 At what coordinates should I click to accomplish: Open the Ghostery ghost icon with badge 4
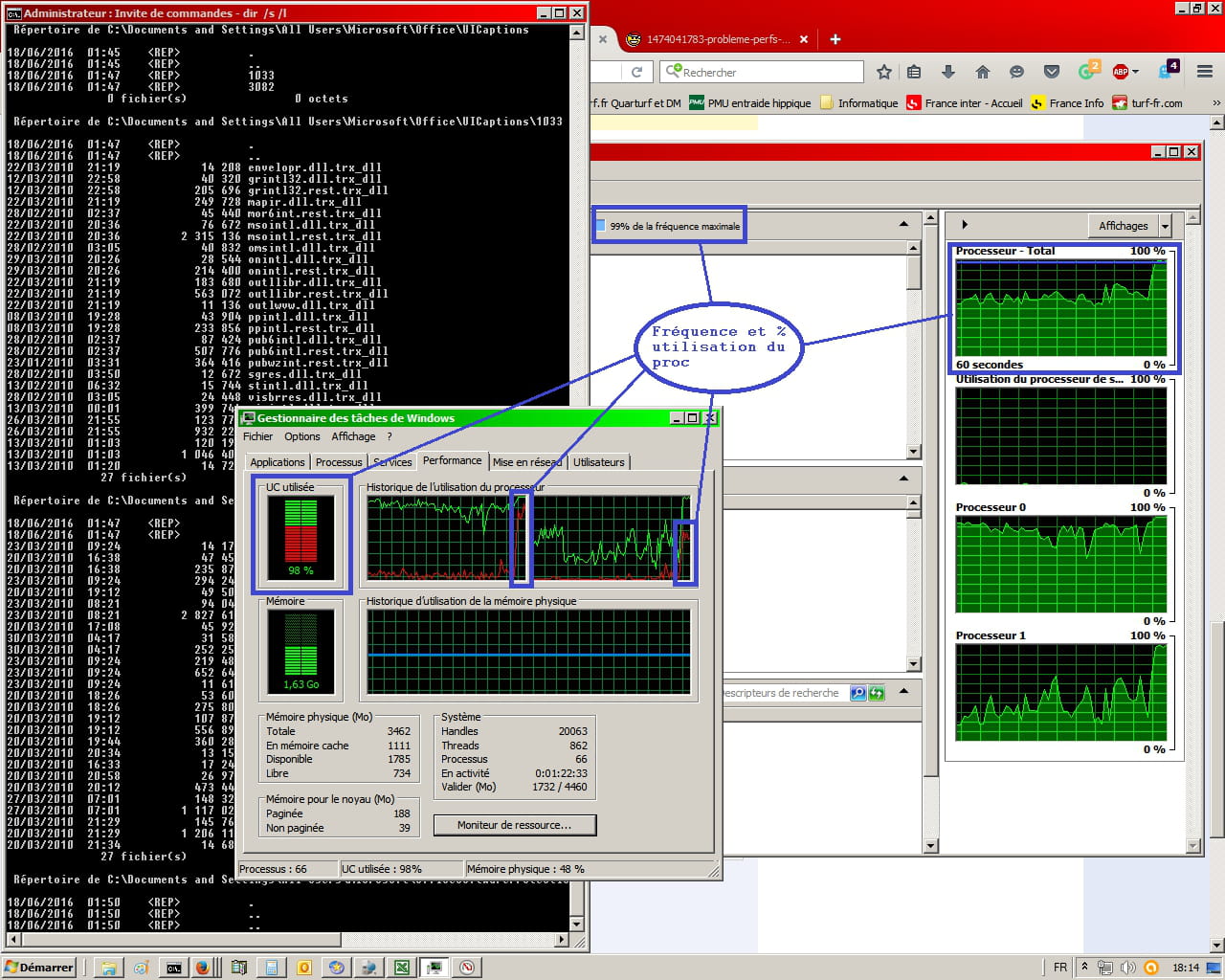[x=1169, y=70]
